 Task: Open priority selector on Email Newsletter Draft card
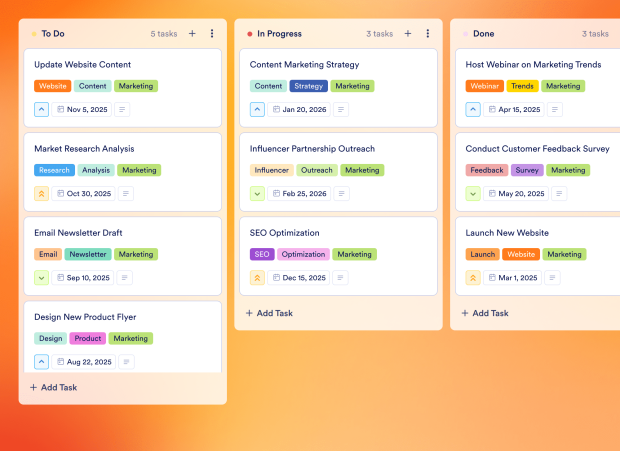coord(41,278)
